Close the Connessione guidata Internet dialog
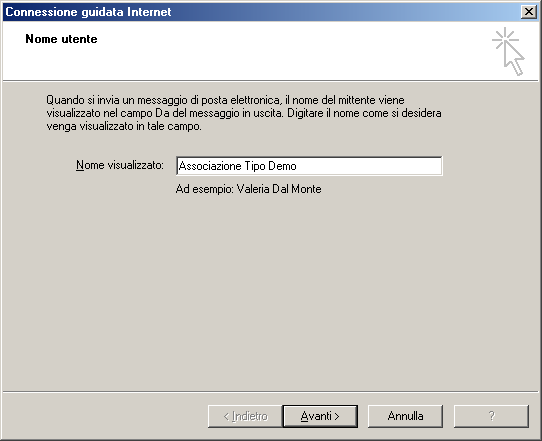The height and width of the screenshot is (441, 542). click(529, 12)
